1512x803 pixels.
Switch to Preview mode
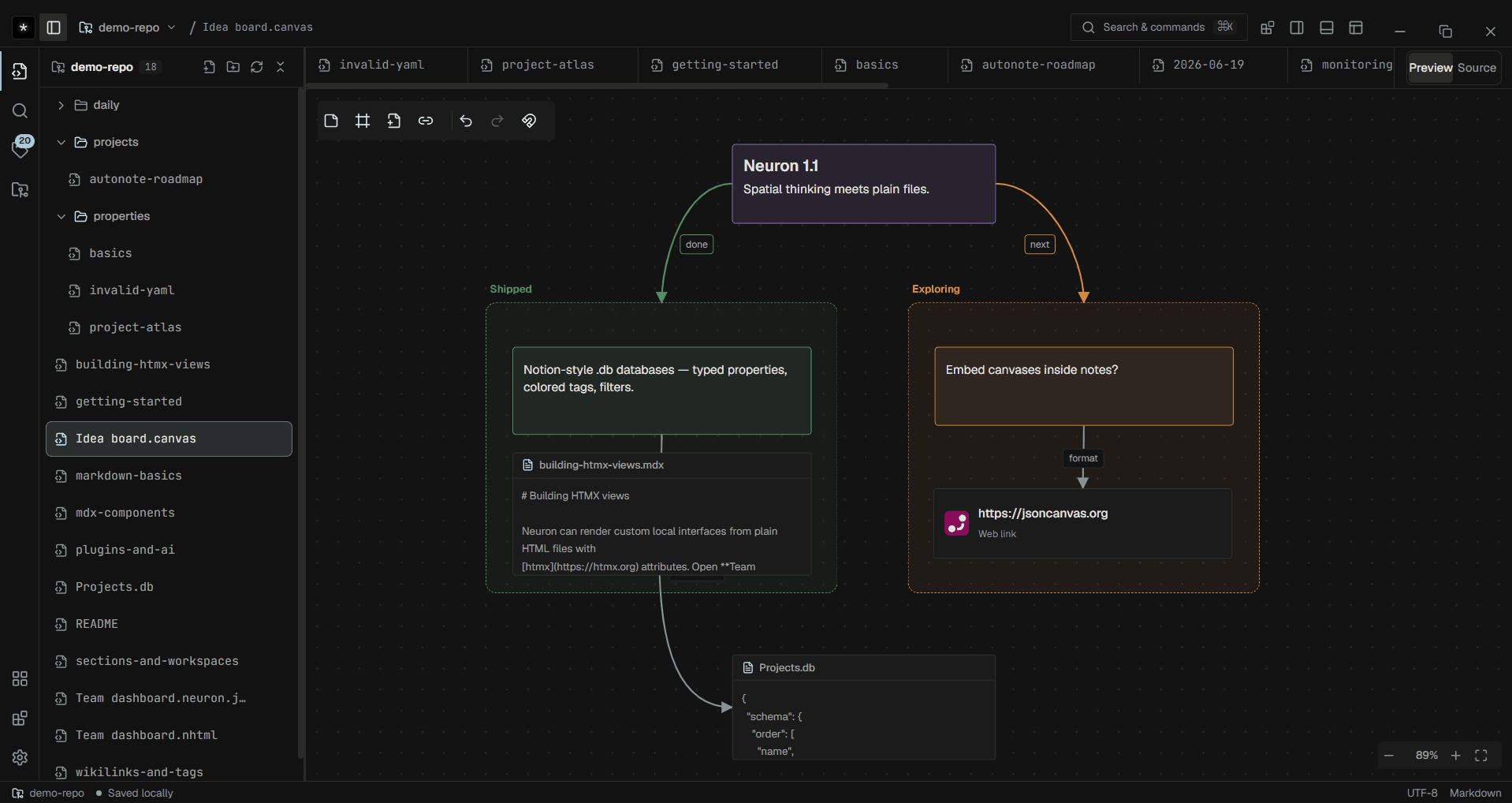[x=1430, y=68]
